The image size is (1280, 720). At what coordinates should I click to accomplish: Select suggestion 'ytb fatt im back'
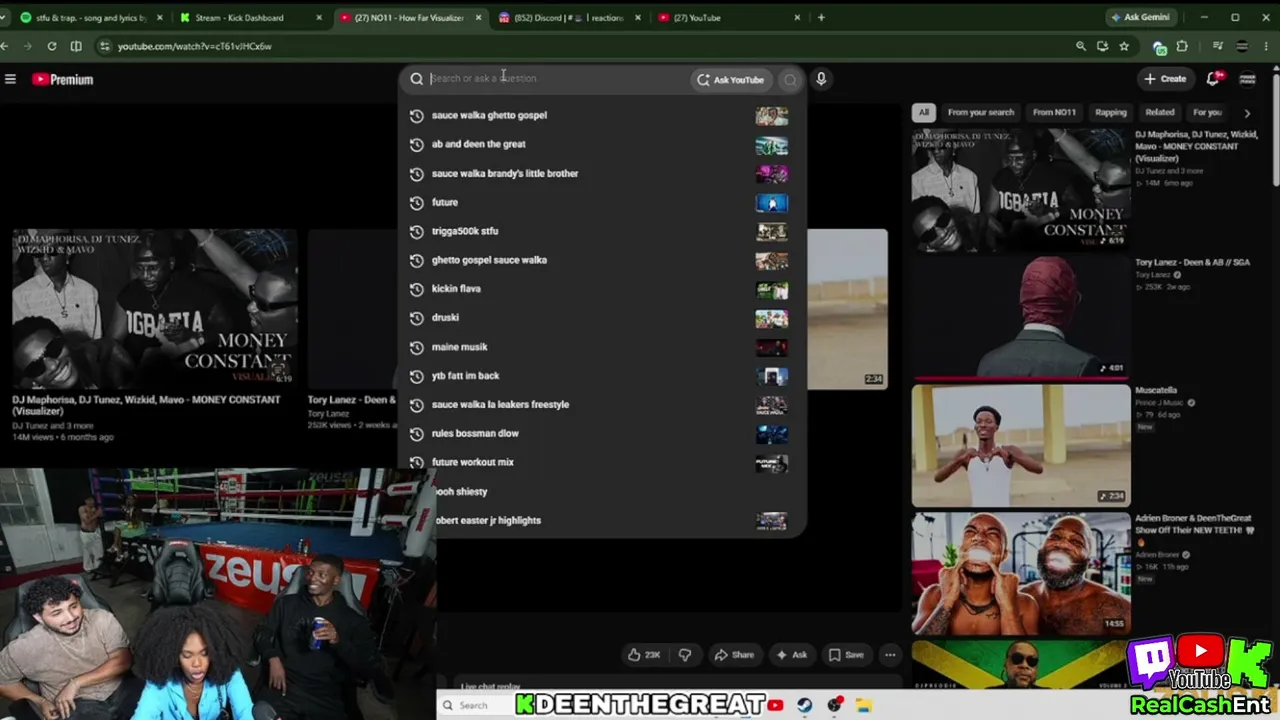(601, 376)
